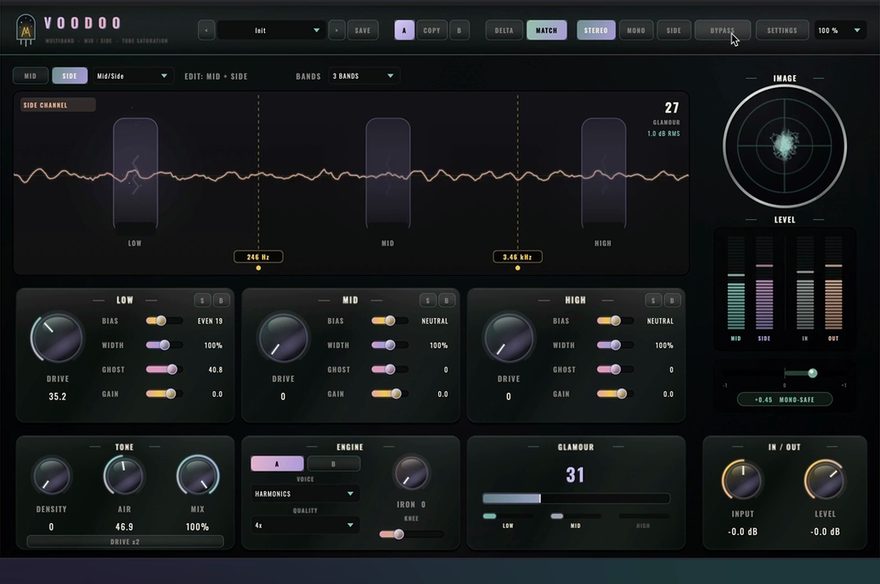Go to previous preset arrow
This screenshot has width=880, height=584.
coord(207,30)
